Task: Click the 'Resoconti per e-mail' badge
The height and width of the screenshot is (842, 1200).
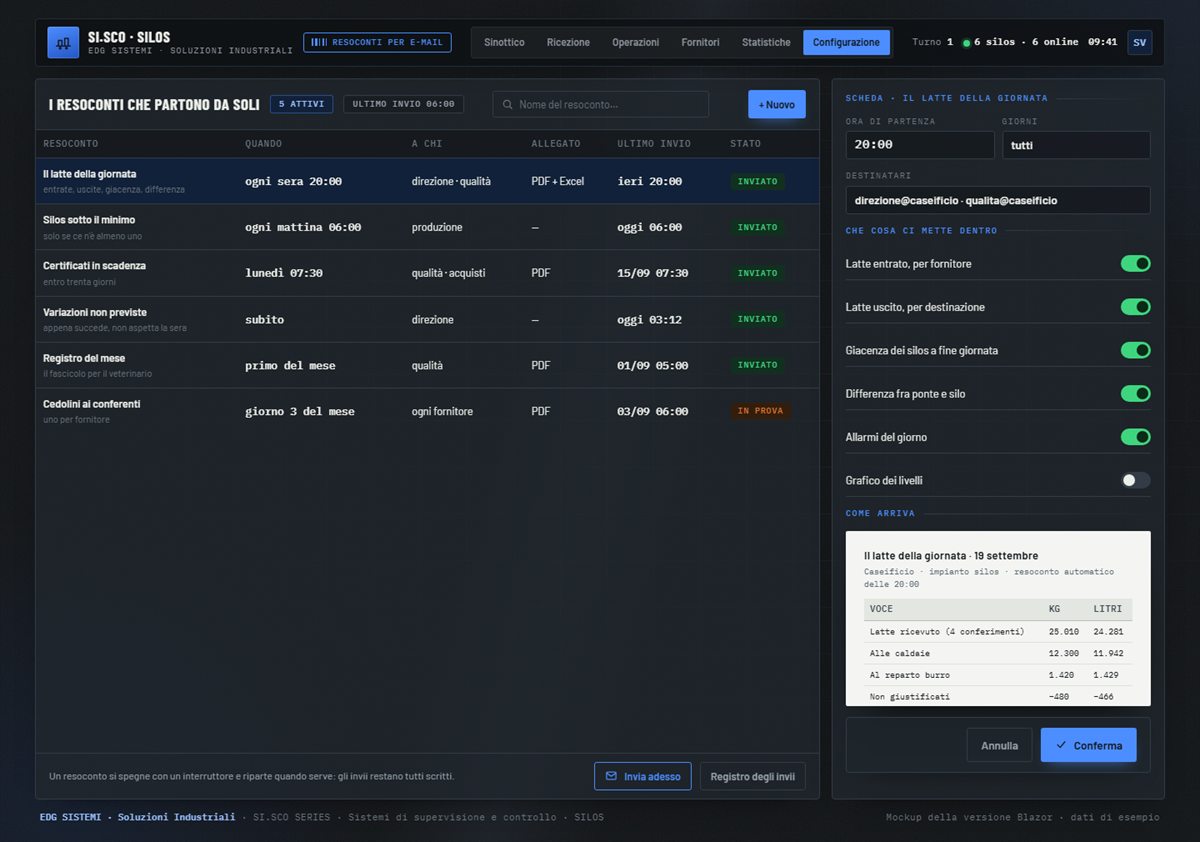Action: point(377,42)
